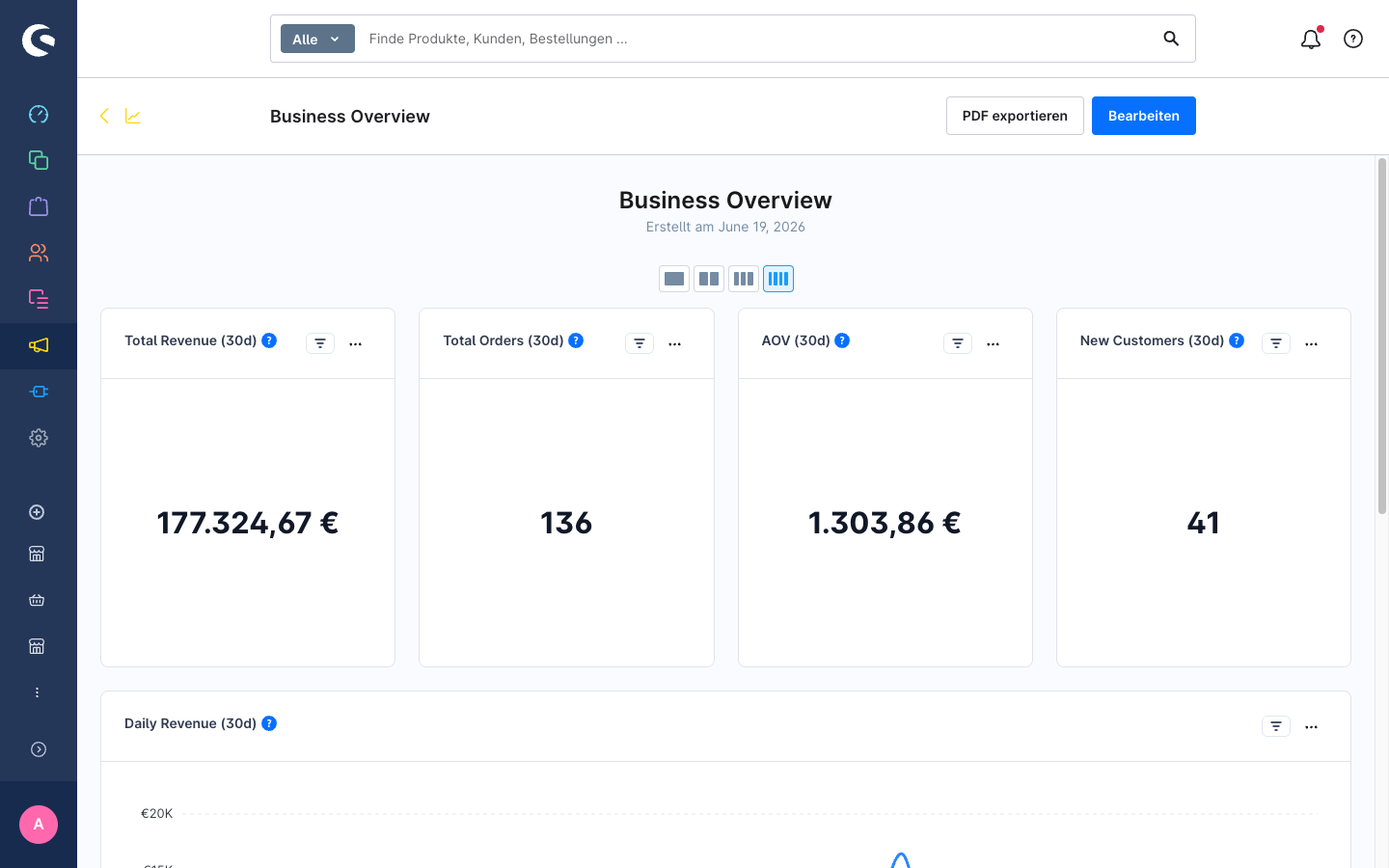Open the New Customers (30d) more options menu
1389x868 pixels.
point(1312,343)
